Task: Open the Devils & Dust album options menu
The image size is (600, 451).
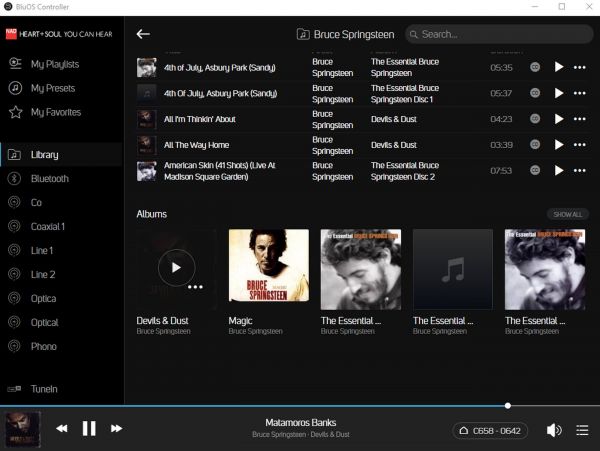Action: 195,287
